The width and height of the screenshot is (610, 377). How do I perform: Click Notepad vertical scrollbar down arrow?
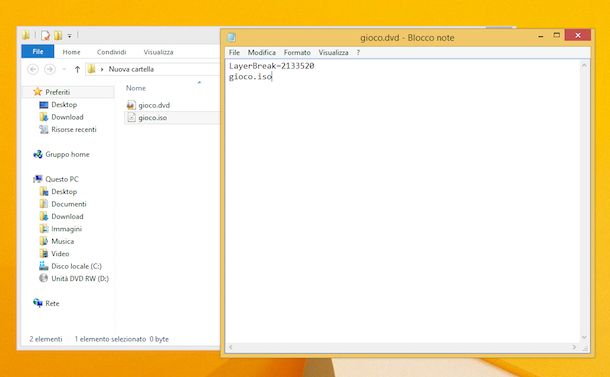pyautogui.click(x=584, y=338)
